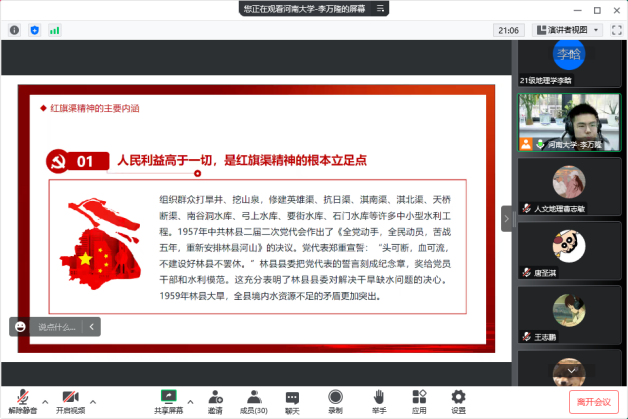Check the green network signal indicator
This screenshot has height=419, width=628.
(55, 30)
